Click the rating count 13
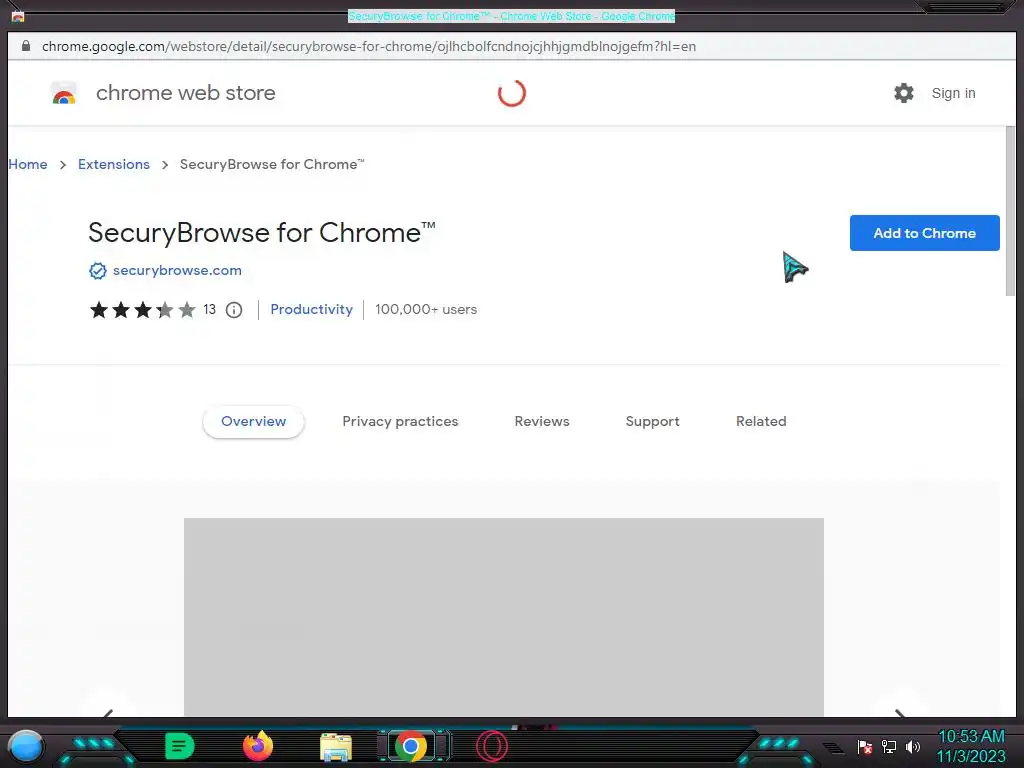This screenshot has width=1024, height=768. click(210, 310)
